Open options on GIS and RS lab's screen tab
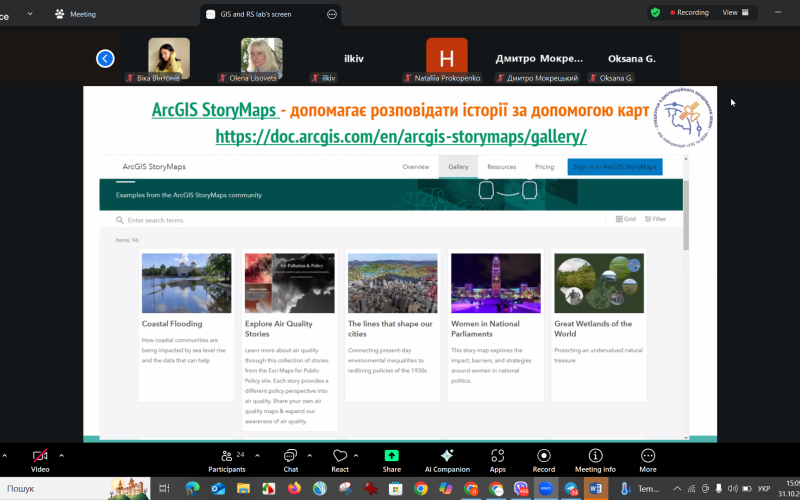800x500 pixels. 332,14
